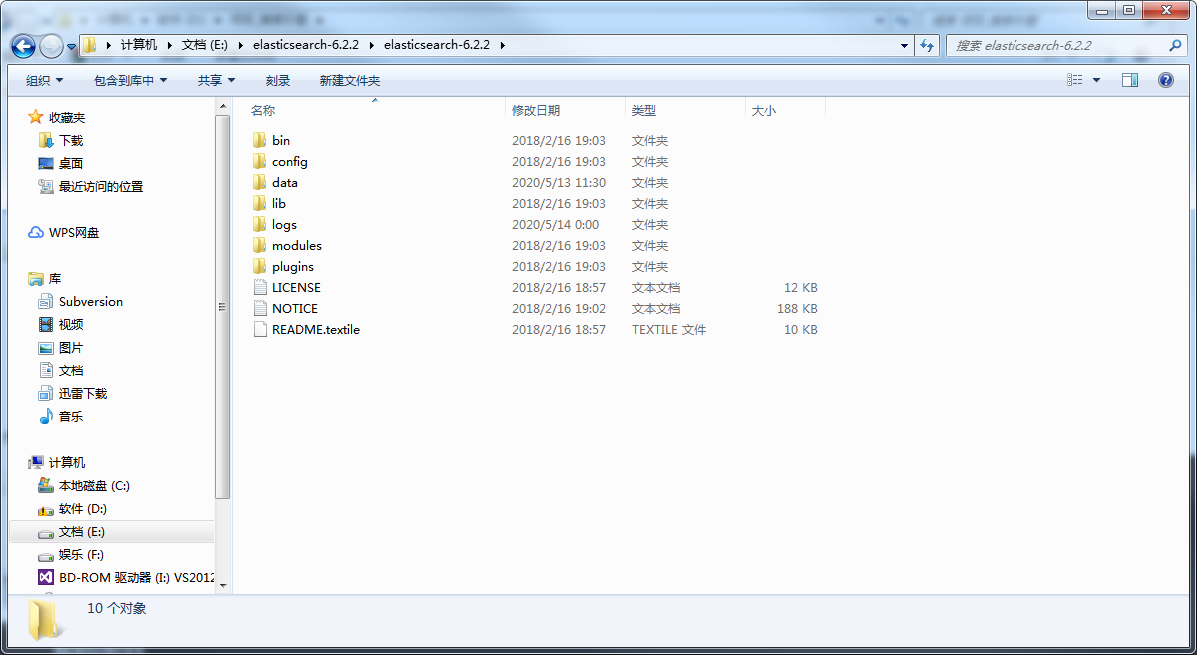Open the 包含到库中 menu
1197x655 pixels.
[130, 80]
